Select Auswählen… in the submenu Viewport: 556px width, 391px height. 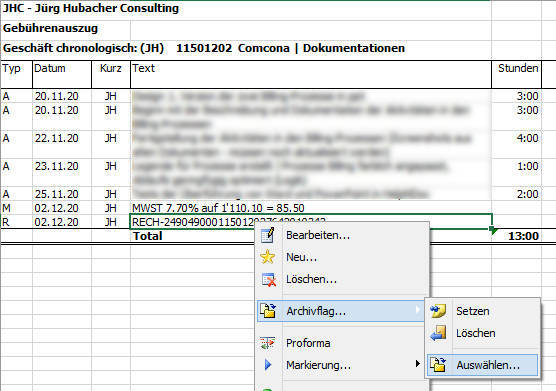(x=488, y=365)
